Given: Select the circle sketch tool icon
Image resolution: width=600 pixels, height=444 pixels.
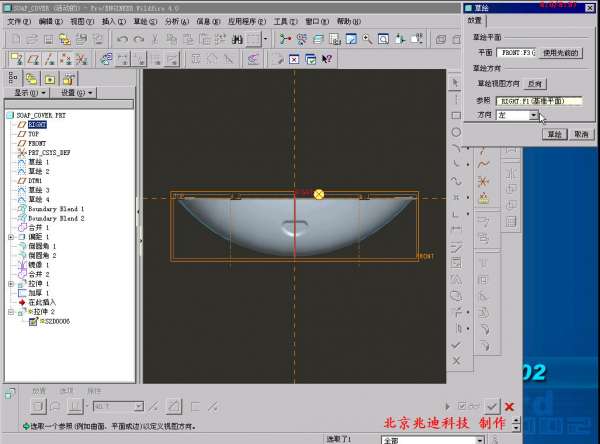Looking at the screenshot, I should click(x=456, y=131).
